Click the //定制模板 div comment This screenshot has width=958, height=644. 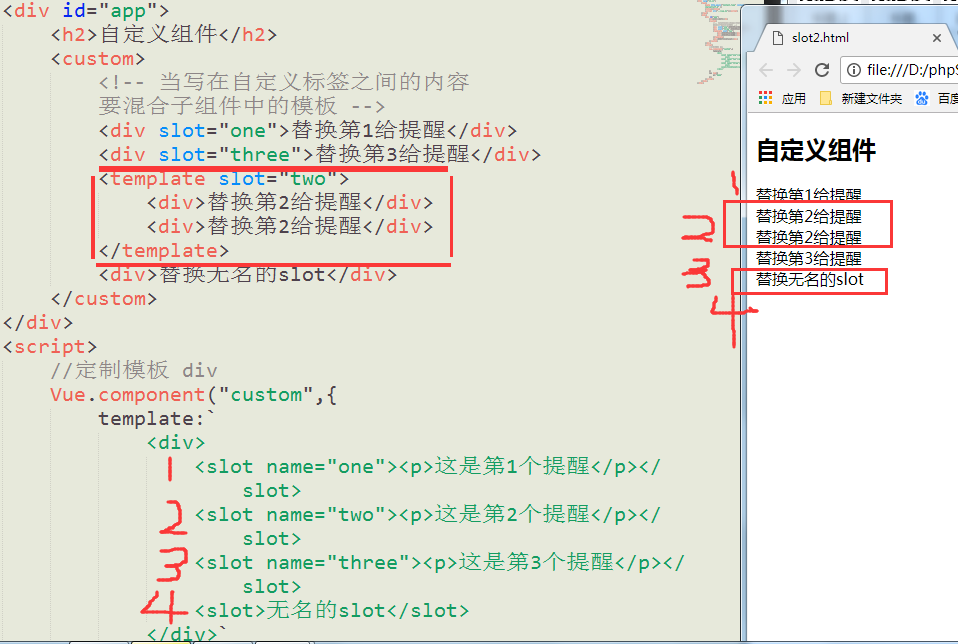pyautogui.click(x=134, y=370)
